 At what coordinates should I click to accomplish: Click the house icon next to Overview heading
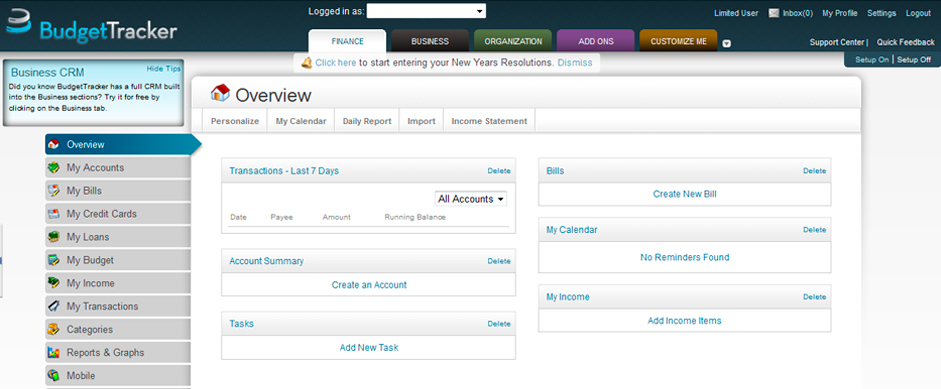pos(220,93)
